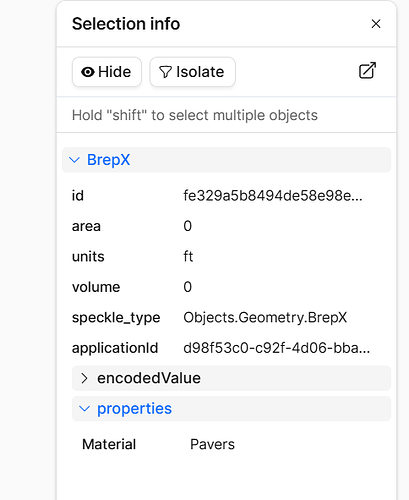This screenshot has width=409, height=500.
Task: Click the volume value
Action: [187, 287]
